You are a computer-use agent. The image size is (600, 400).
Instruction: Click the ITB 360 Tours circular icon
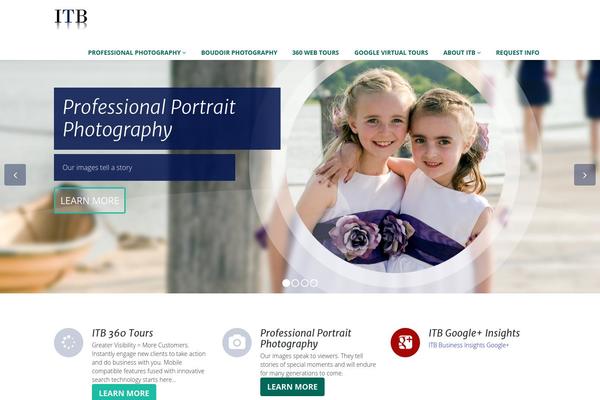68,343
